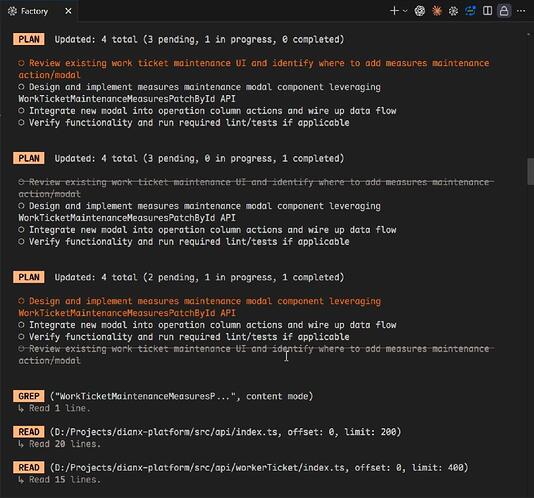Click third plan's 'Verify functionality and run required lint/tests'
The height and width of the screenshot is (498, 534).
click(184, 337)
